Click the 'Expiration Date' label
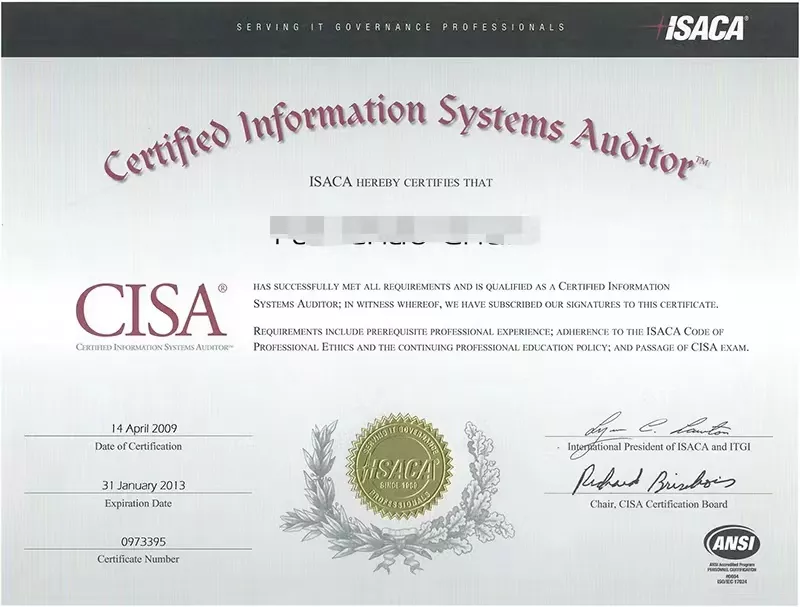This screenshot has width=800, height=607. click(138, 503)
